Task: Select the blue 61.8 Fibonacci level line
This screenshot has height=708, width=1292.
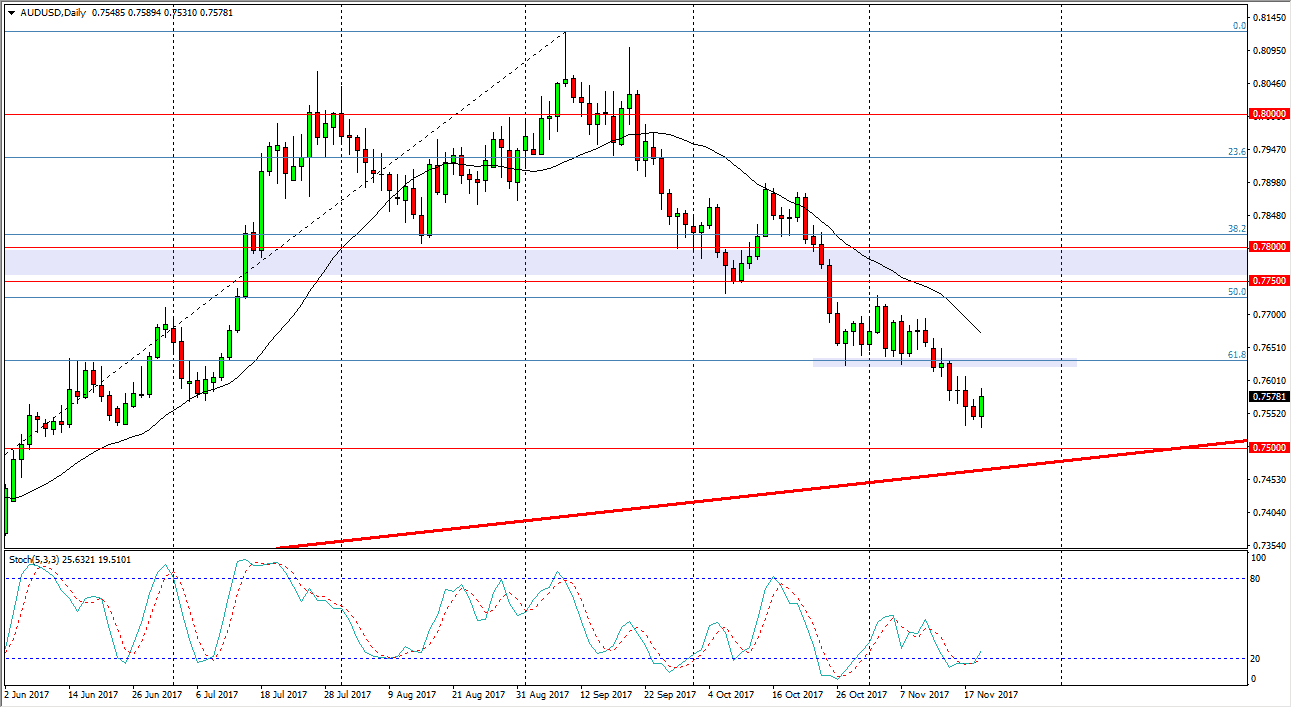Action: (500, 361)
